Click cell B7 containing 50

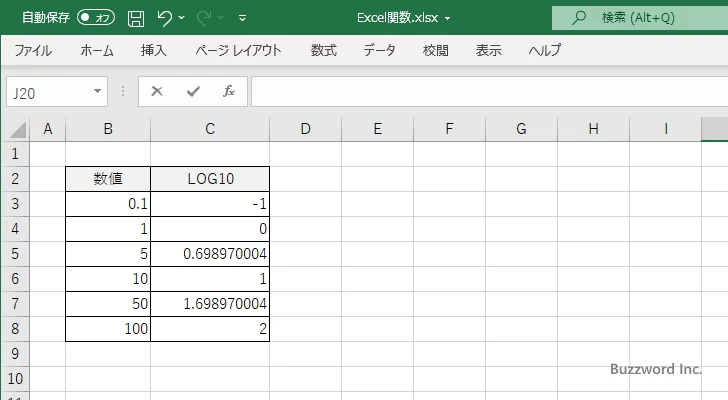tap(108, 304)
